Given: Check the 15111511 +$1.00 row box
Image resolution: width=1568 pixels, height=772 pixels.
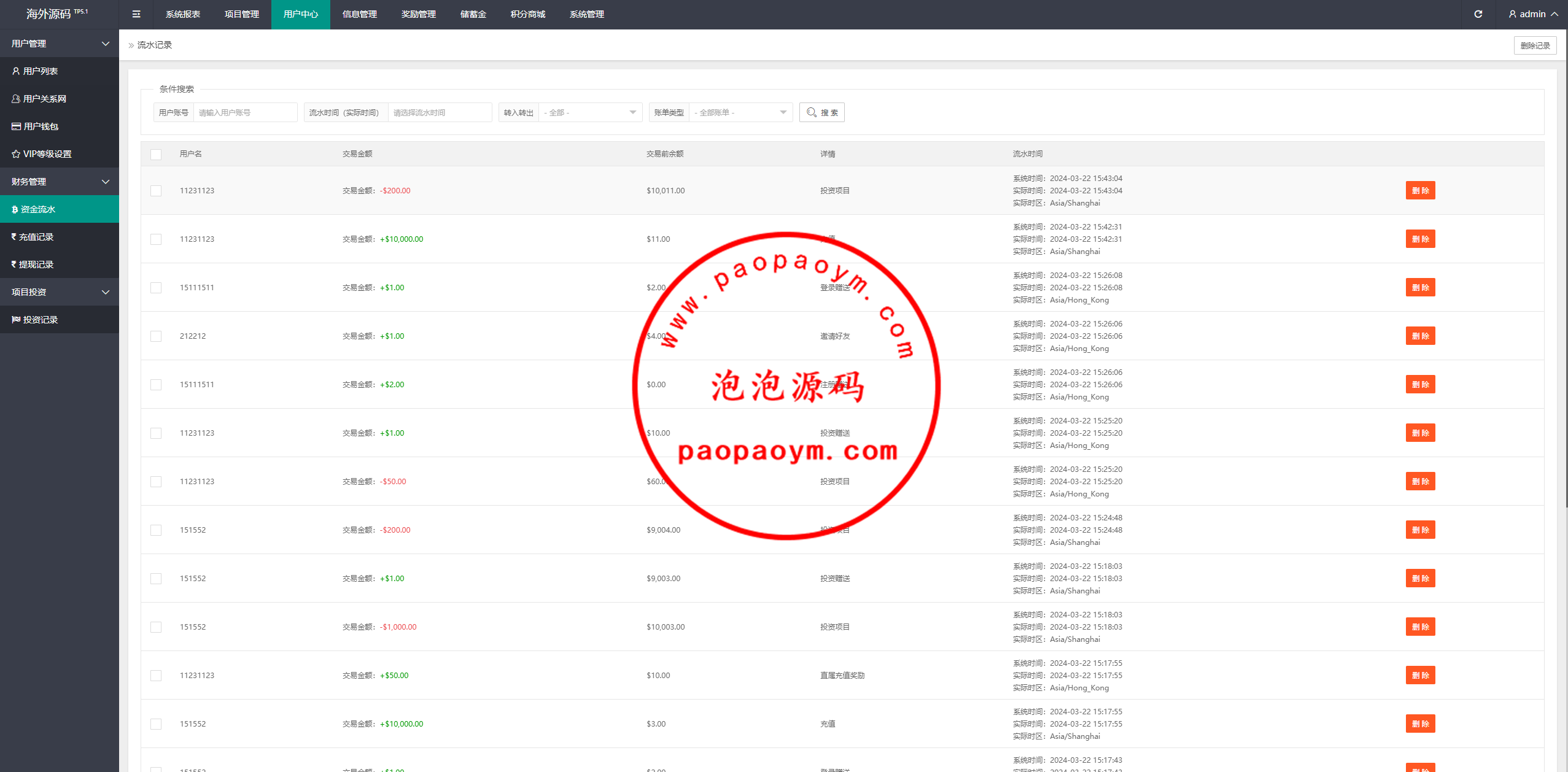Looking at the screenshot, I should pos(156,288).
